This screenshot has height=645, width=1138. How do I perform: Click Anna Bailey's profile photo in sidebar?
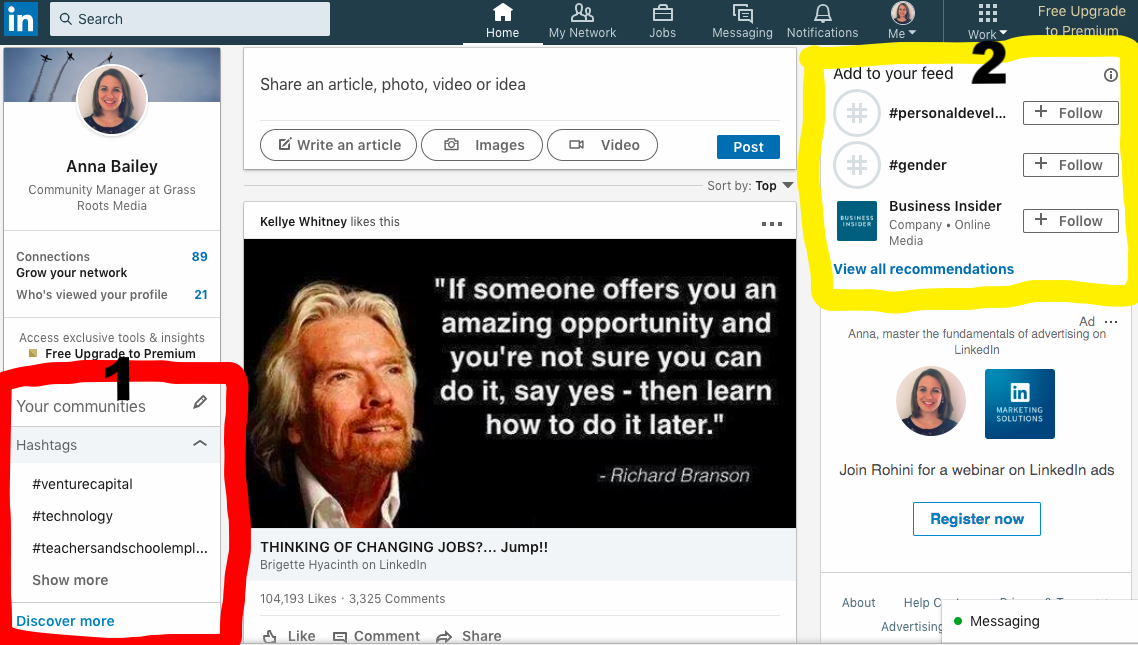[112, 99]
